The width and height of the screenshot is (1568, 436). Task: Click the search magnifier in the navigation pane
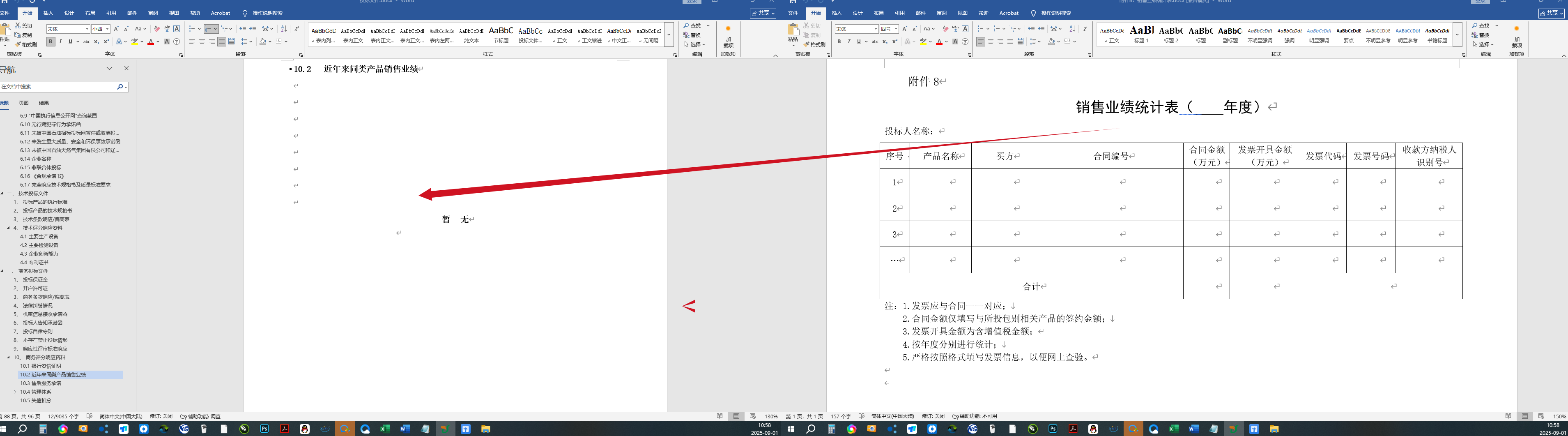pyautogui.click(x=120, y=86)
